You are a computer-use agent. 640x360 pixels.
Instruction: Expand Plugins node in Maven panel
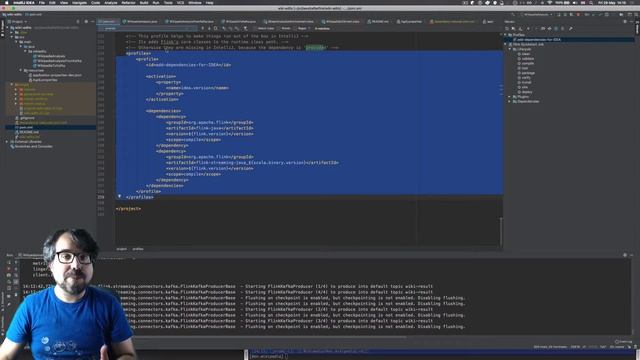510,97
